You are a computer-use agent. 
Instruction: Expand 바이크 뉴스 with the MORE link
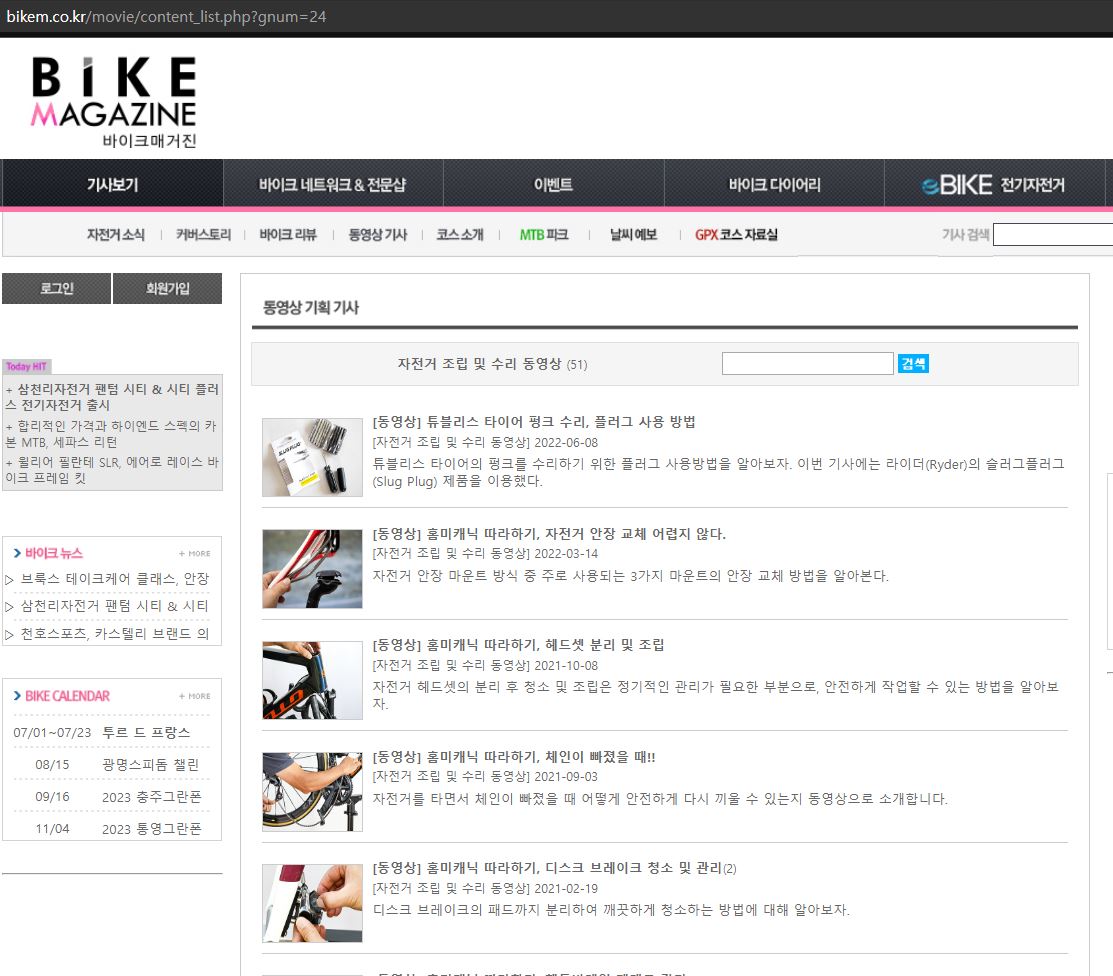tap(195, 553)
